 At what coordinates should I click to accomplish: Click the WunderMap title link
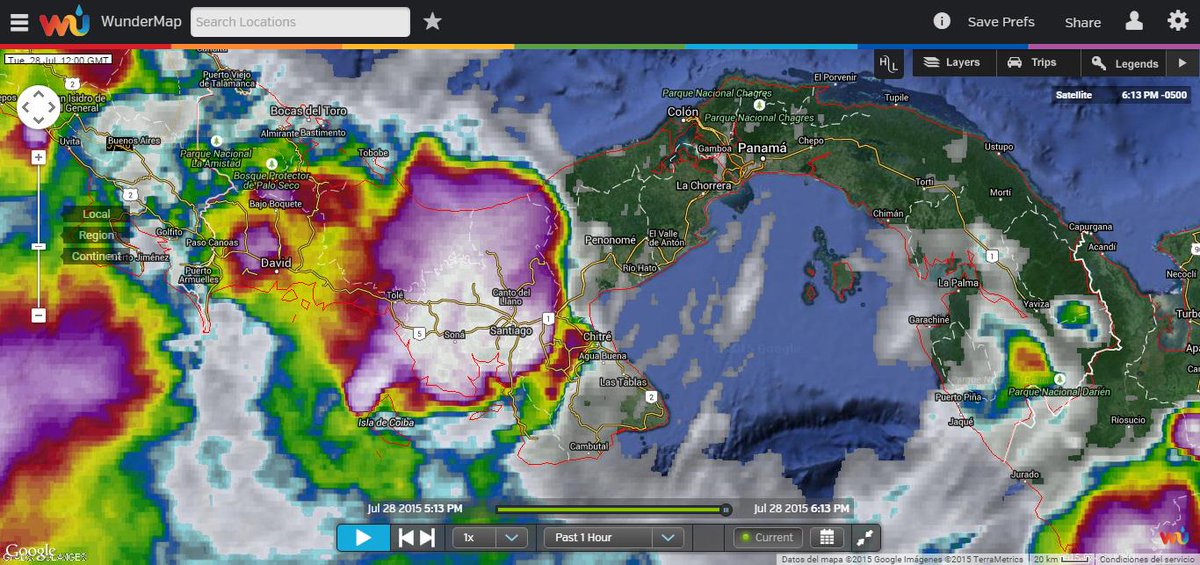140,21
